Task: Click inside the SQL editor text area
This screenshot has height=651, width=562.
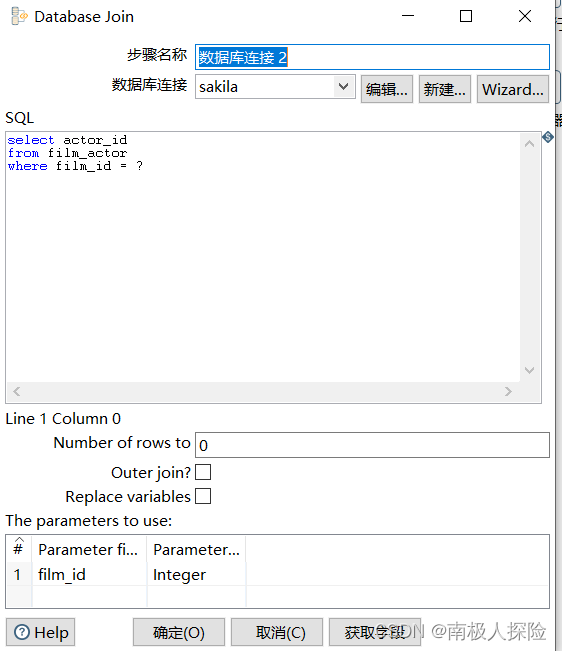Action: point(262,257)
